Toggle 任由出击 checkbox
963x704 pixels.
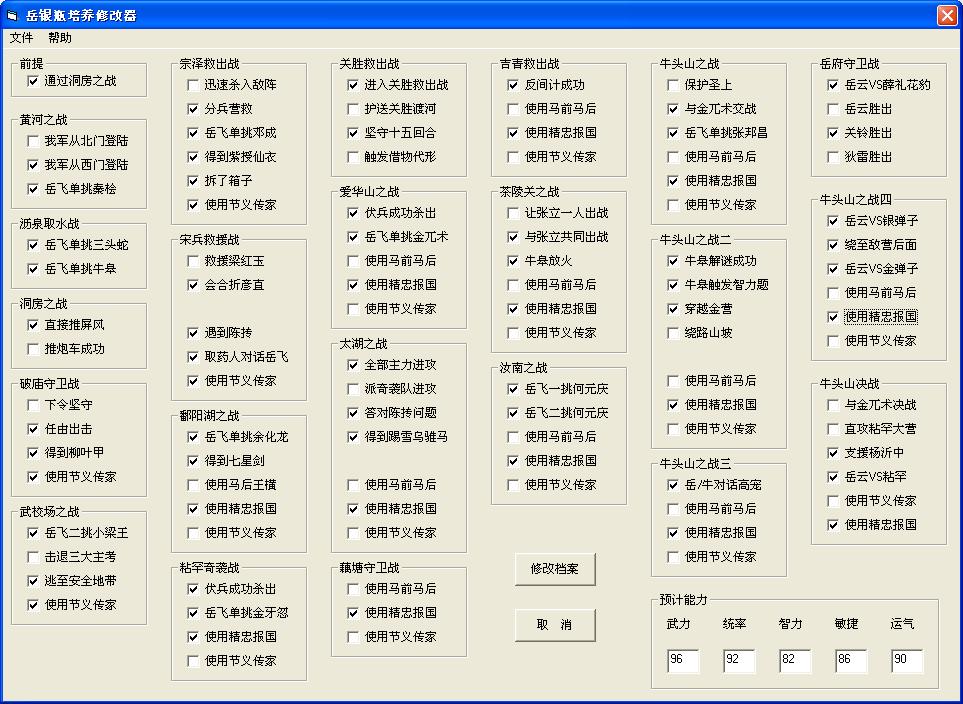tap(33, 429)
